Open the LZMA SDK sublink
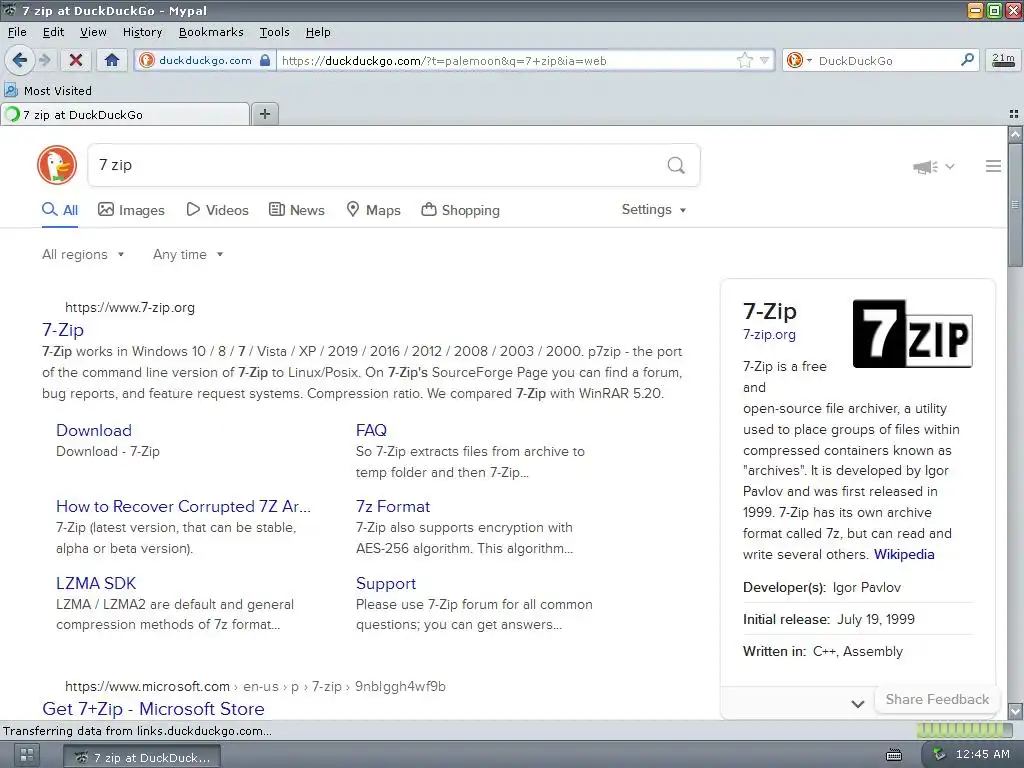 [96, 583]
